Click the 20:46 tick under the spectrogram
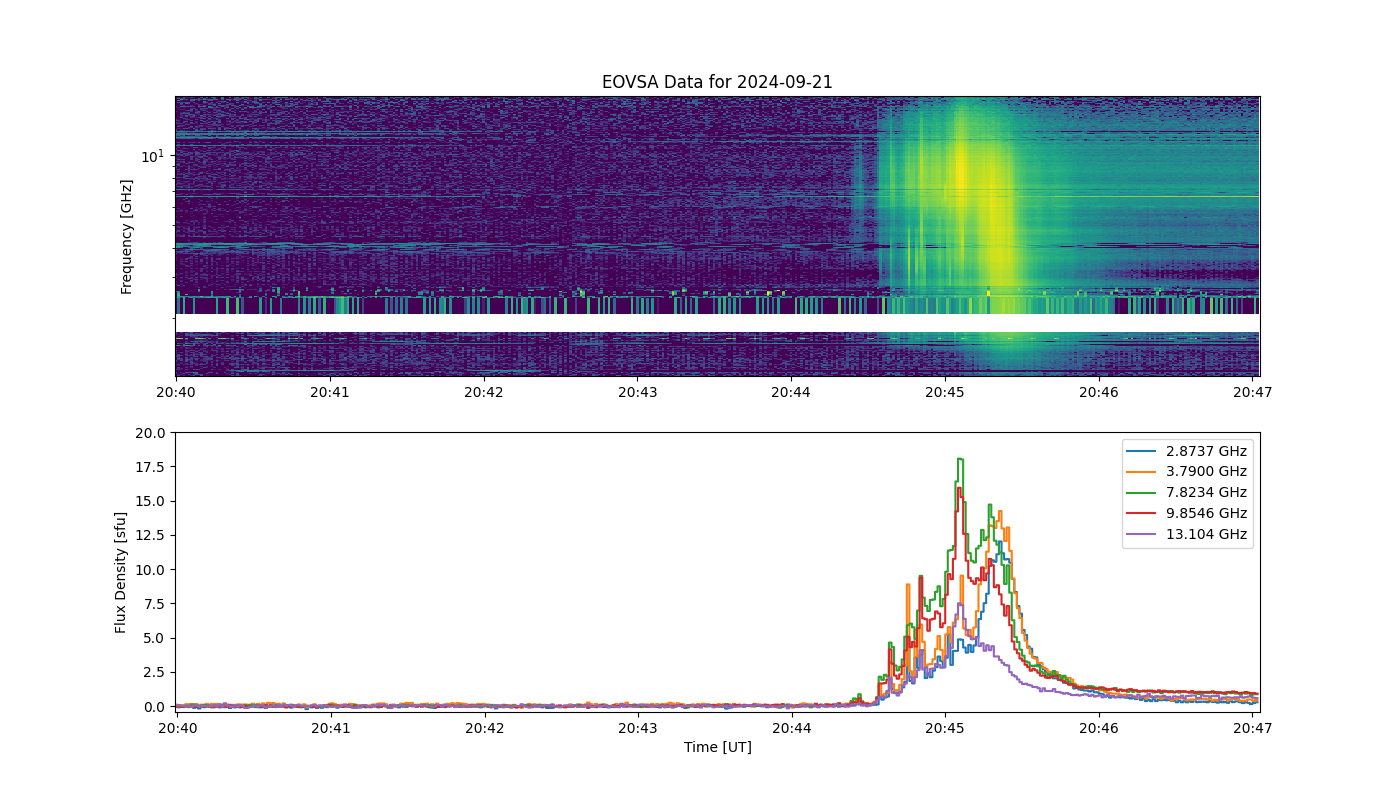The height and width of the screenshot is (800, 1400). pyautogui.click(x=1099, y=394)
